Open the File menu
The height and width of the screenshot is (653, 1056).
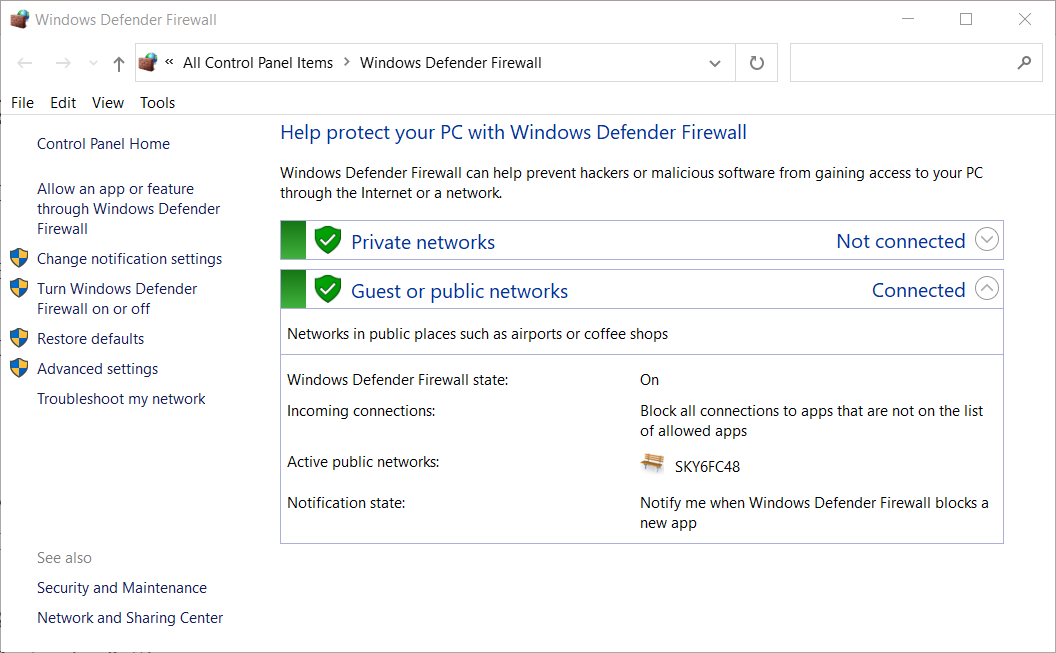coord(22,102)
